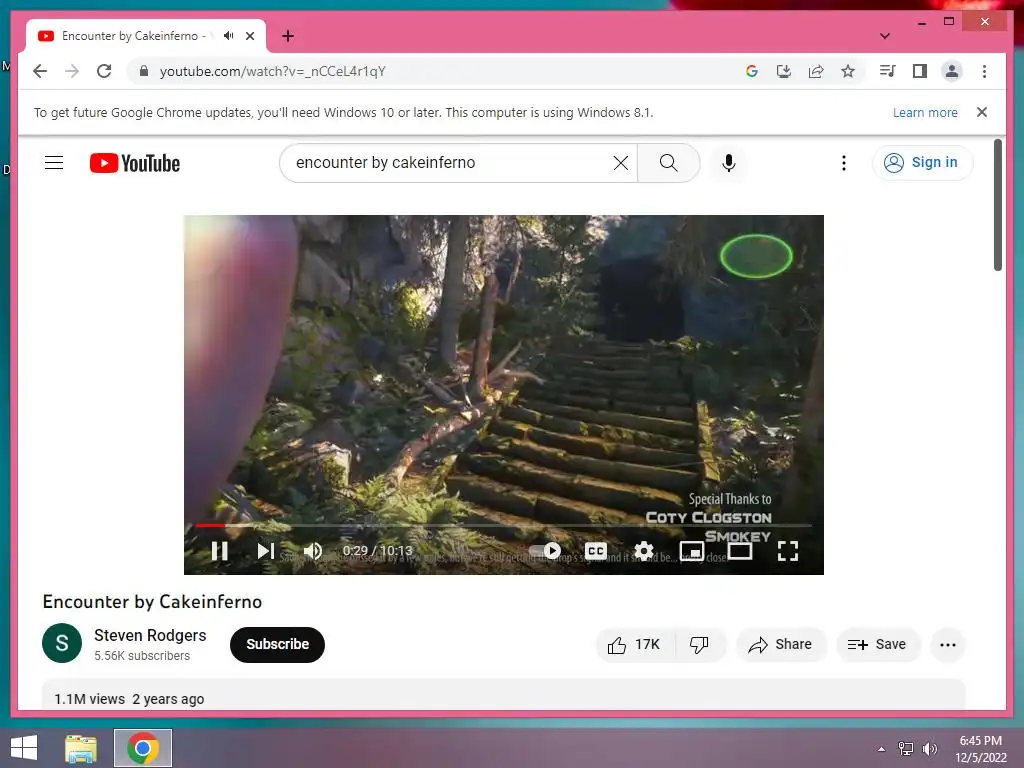This screenshot has width=1024, height=768.
Task: Open more actions ellipsis beside Save
Action: (948, 645)
